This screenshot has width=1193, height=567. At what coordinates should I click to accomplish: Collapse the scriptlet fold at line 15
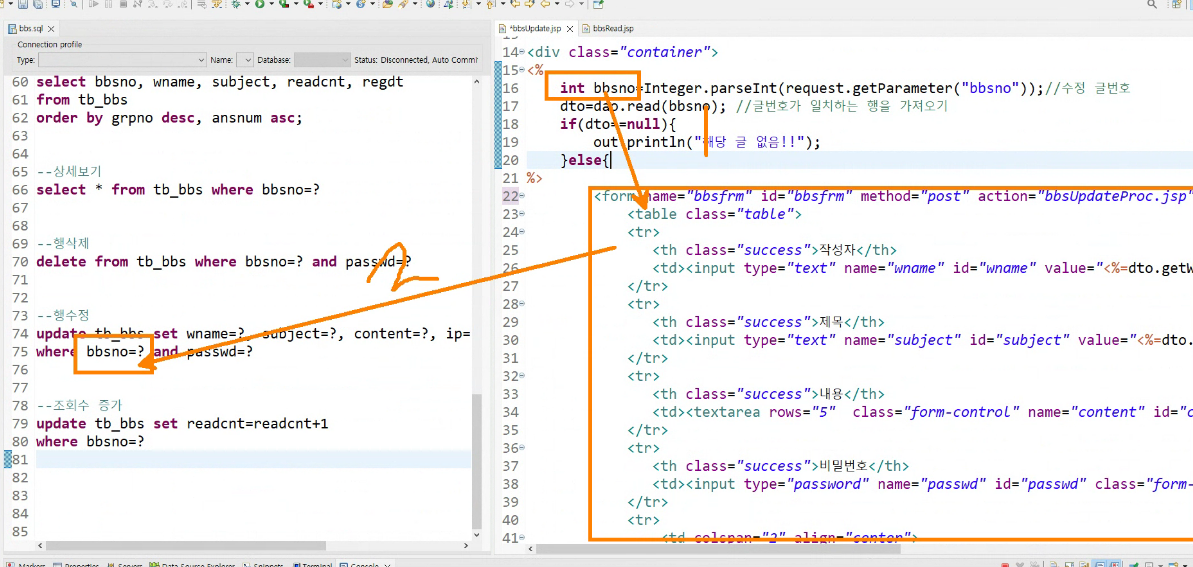(x=521, y=70)
